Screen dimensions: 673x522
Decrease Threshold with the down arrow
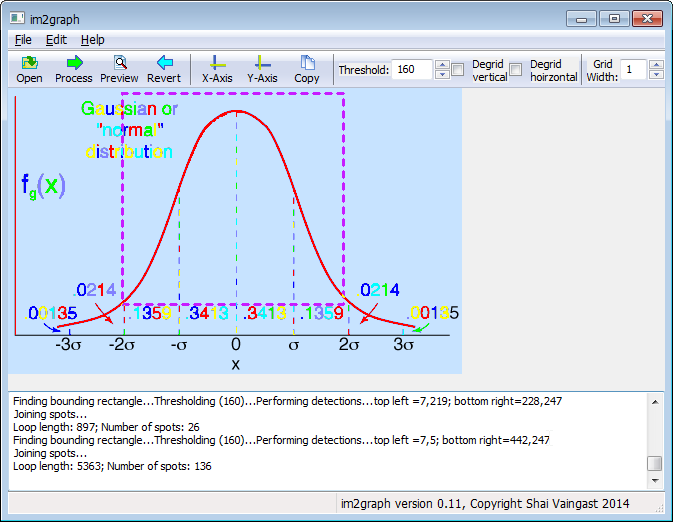[442, 75]
